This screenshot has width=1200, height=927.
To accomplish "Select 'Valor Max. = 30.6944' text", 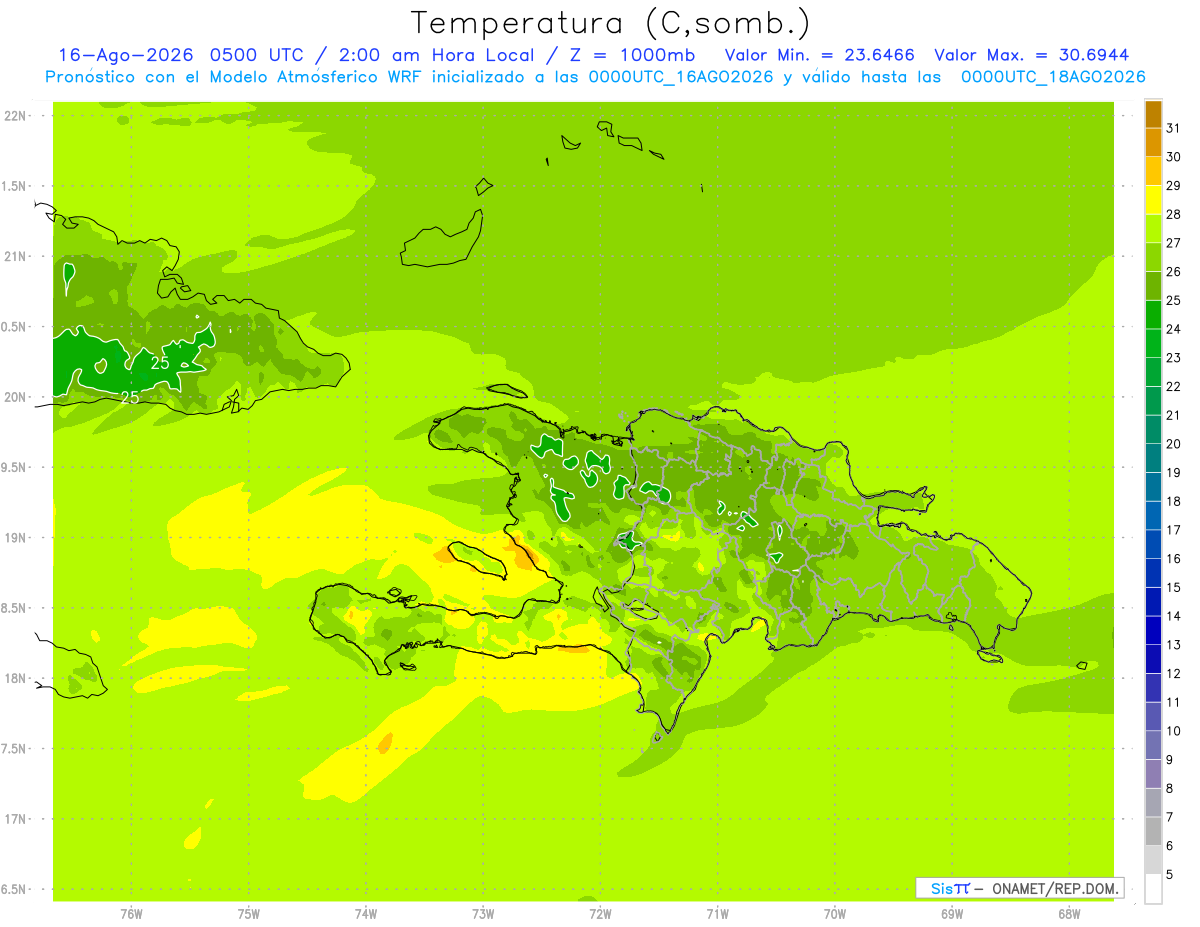I will tap(1031, 55).
